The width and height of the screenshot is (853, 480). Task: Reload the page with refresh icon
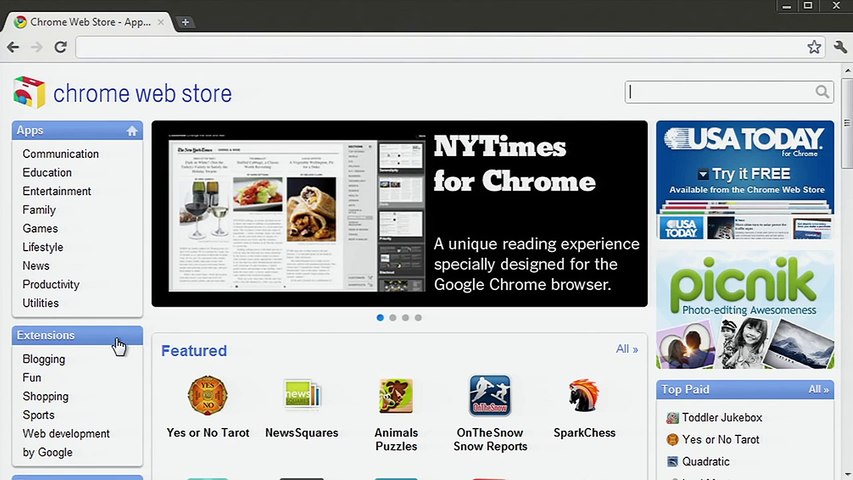(x=60, y=47)
